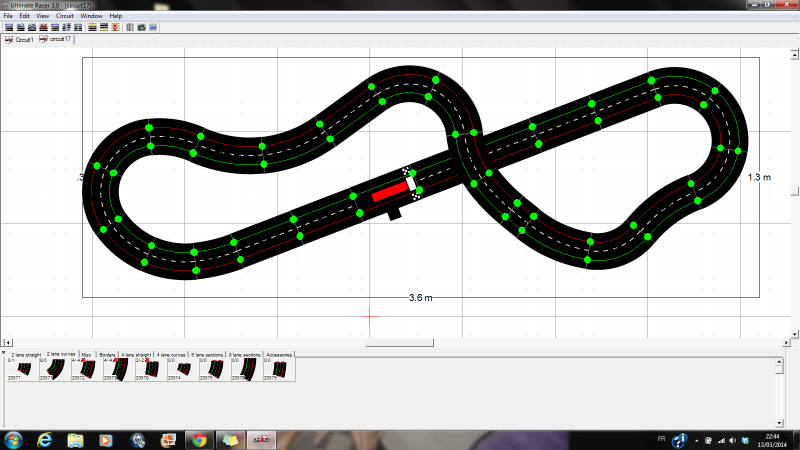Switch to the Circuit1 document tab
Image resolution: width=800 pixels, height=450 pixels.
click(20, 40)
